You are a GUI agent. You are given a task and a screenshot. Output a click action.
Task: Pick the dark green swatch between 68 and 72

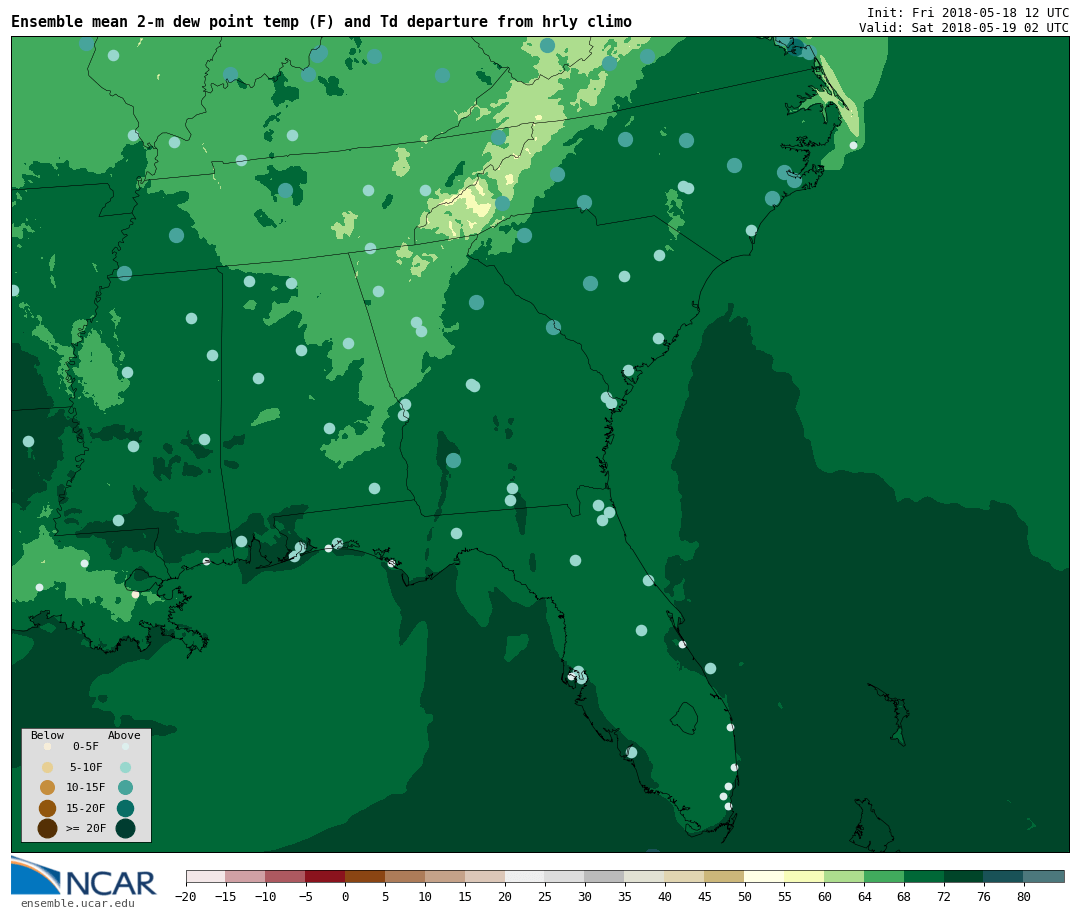[x=924, y=876]
